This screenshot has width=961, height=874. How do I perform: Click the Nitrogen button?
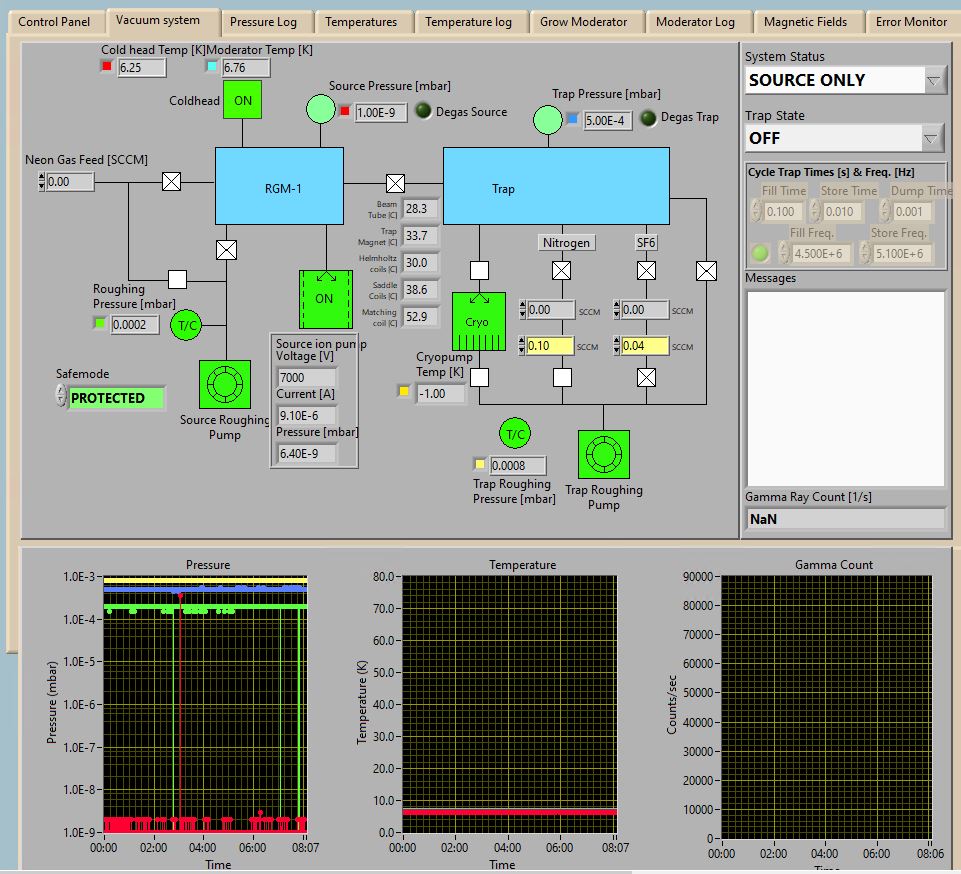pyautogui.click(x=567, y=242)
